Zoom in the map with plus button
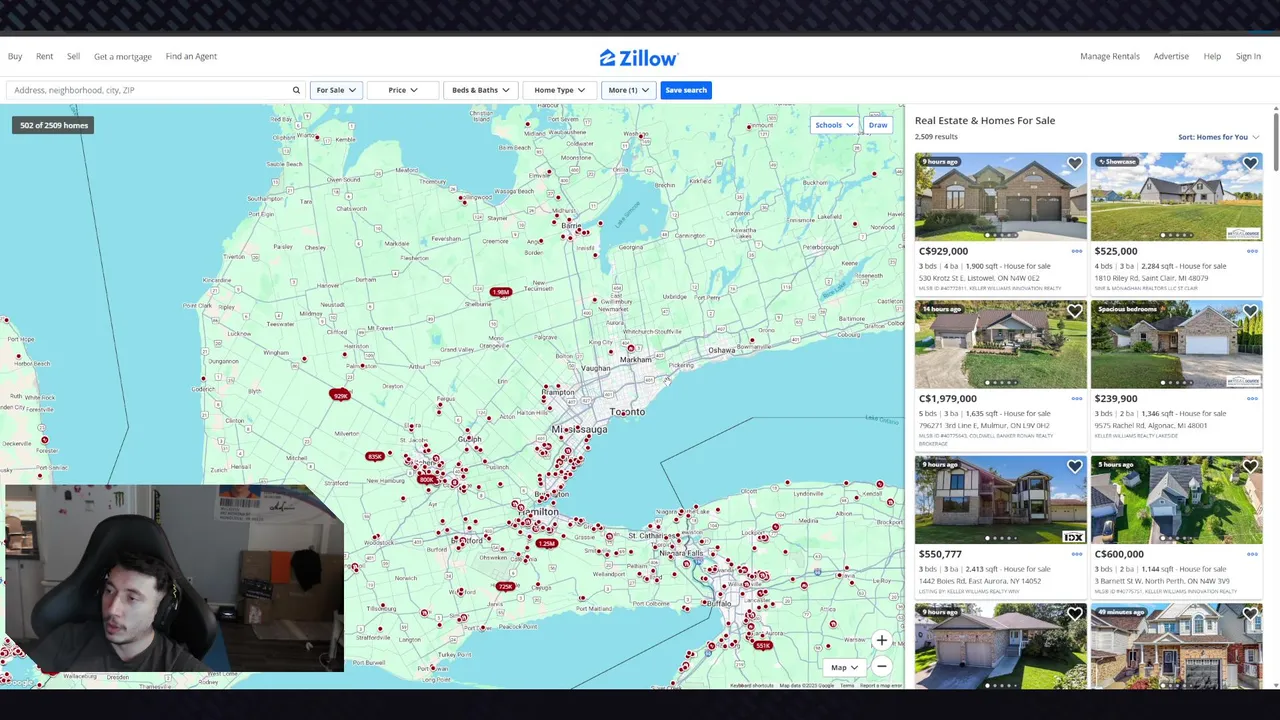The width and height of the screenshot is (1280, 720). coord(881,640)
